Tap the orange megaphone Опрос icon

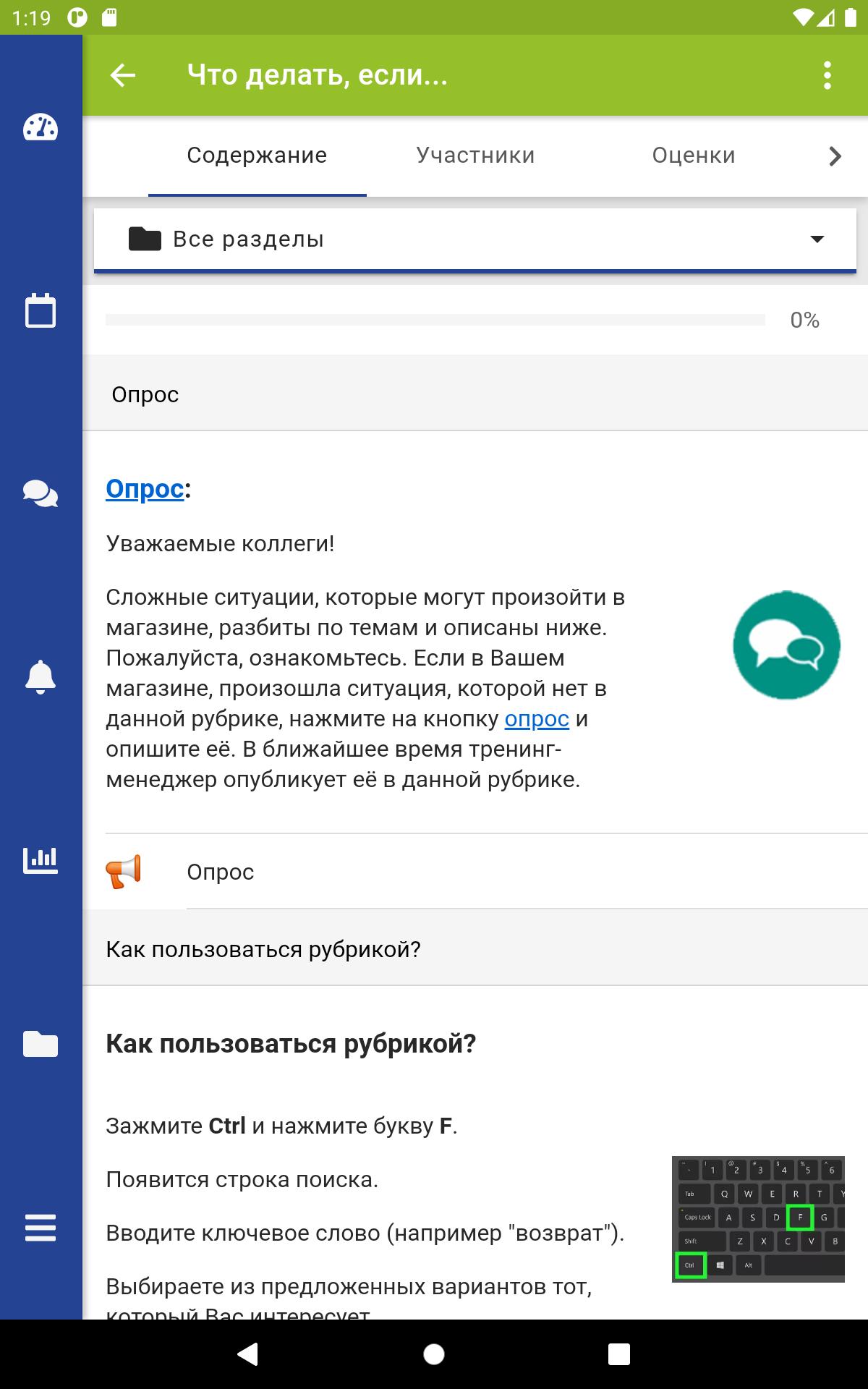(124, 872)
